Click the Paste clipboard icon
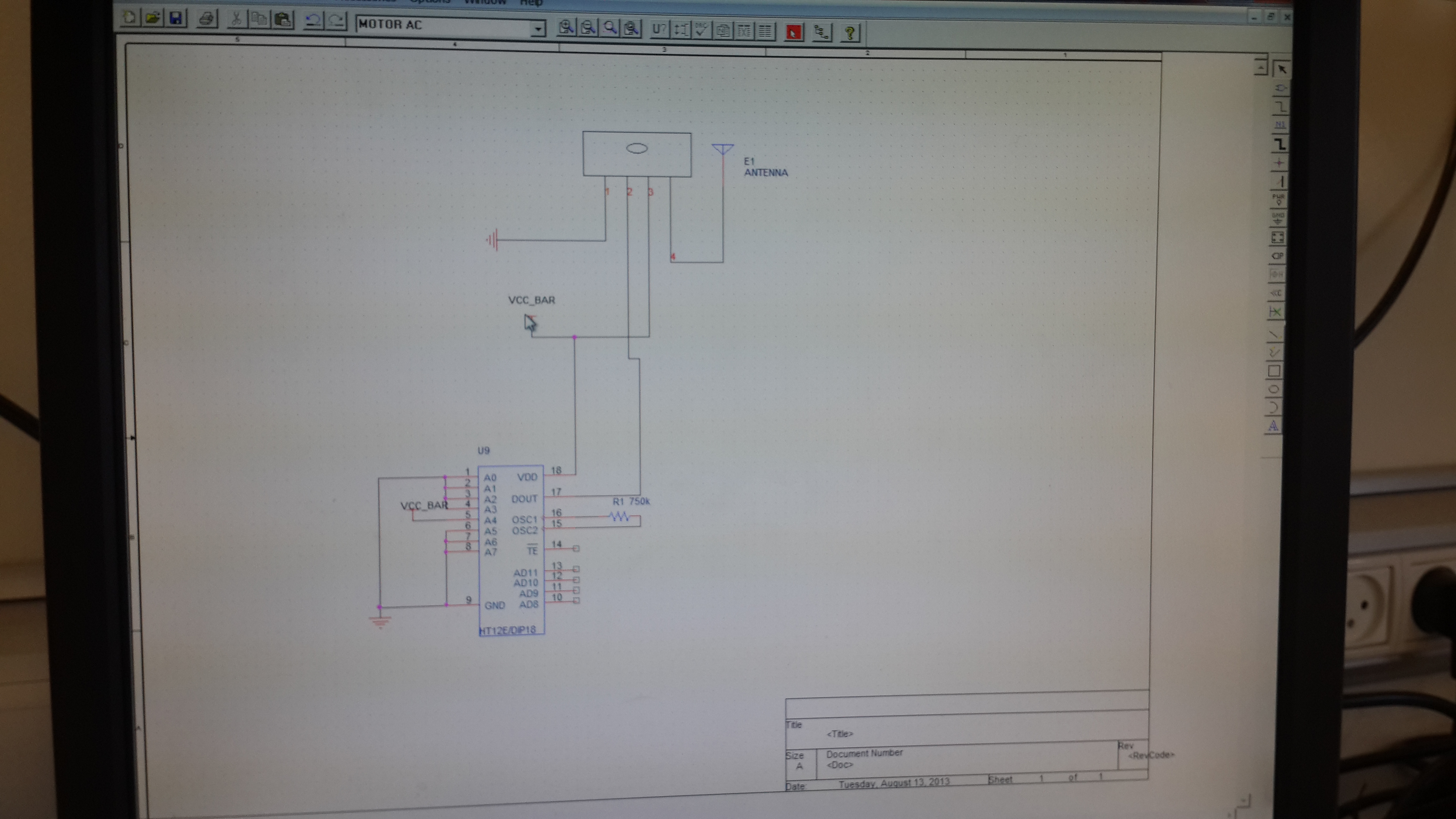This screenshot has width=1456, height=819. [283, 20]
